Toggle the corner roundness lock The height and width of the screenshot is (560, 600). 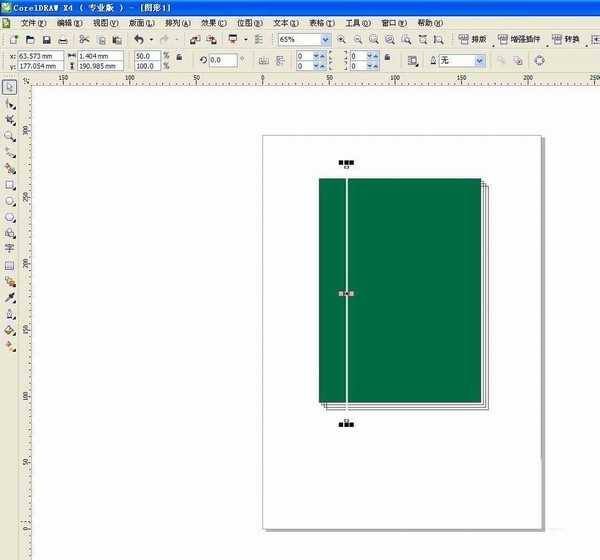(387, 57)
